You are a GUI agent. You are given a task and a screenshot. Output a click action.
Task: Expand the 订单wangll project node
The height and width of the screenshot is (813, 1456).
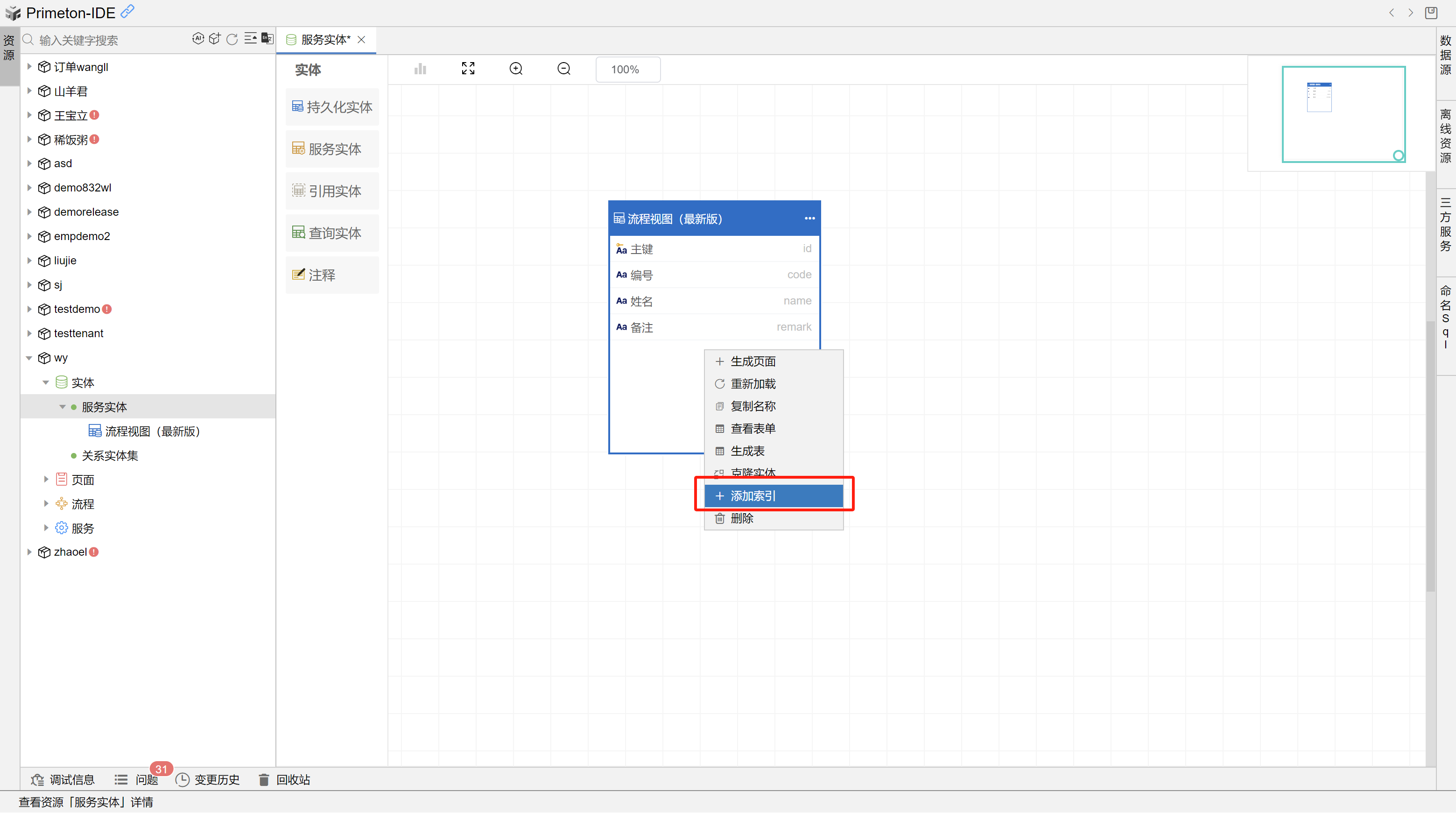(x=29, y=67)
